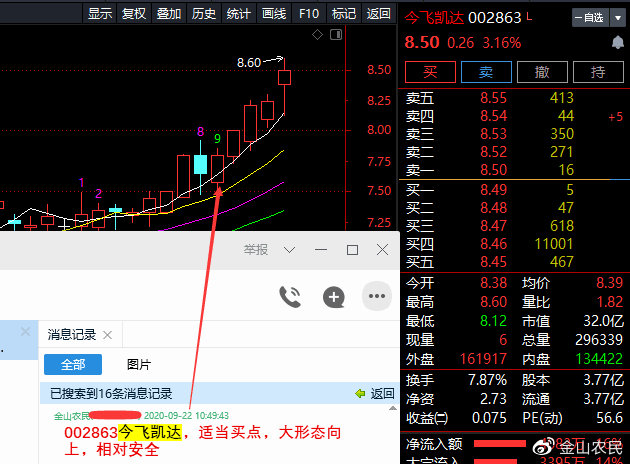Click the red 买 buy button
This screenshot has height=464, width=630.
coord(430,72)
